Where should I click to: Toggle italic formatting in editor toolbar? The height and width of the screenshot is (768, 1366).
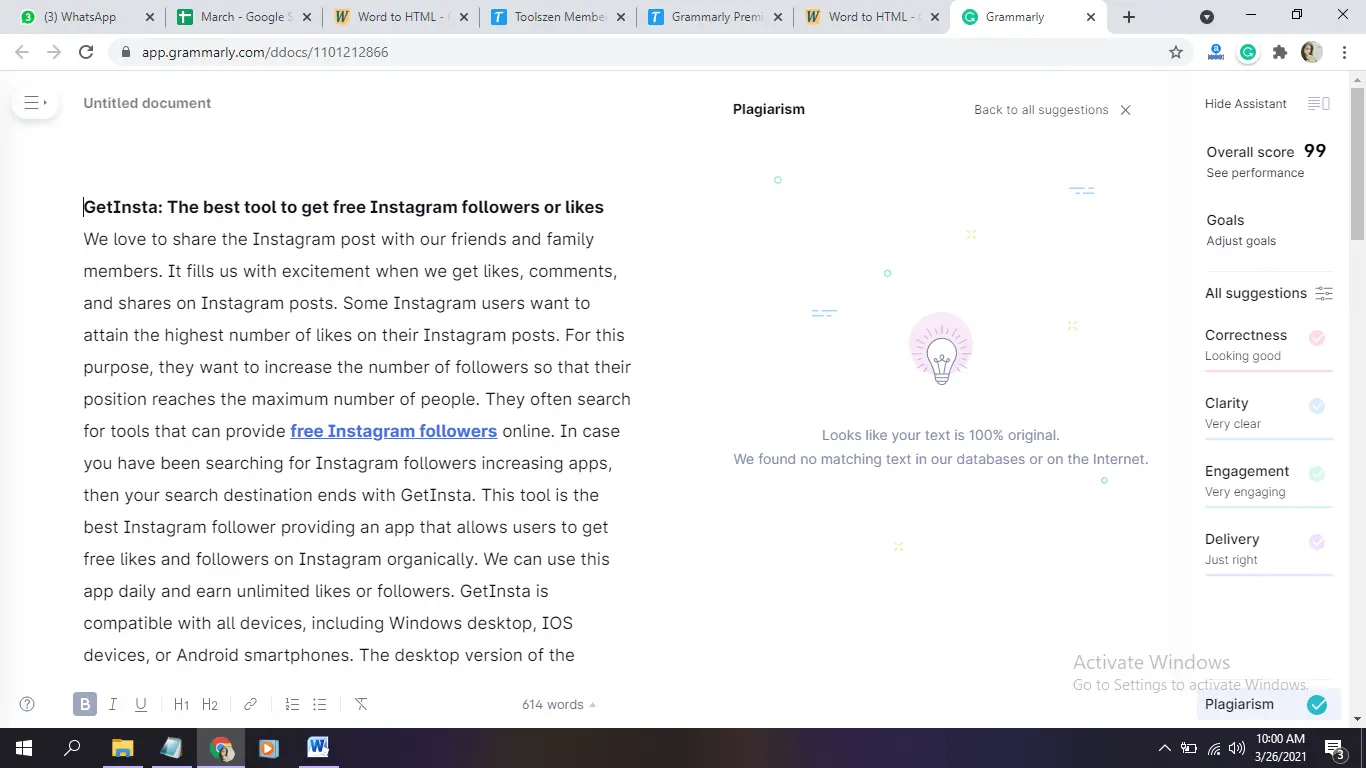[113, 704]
